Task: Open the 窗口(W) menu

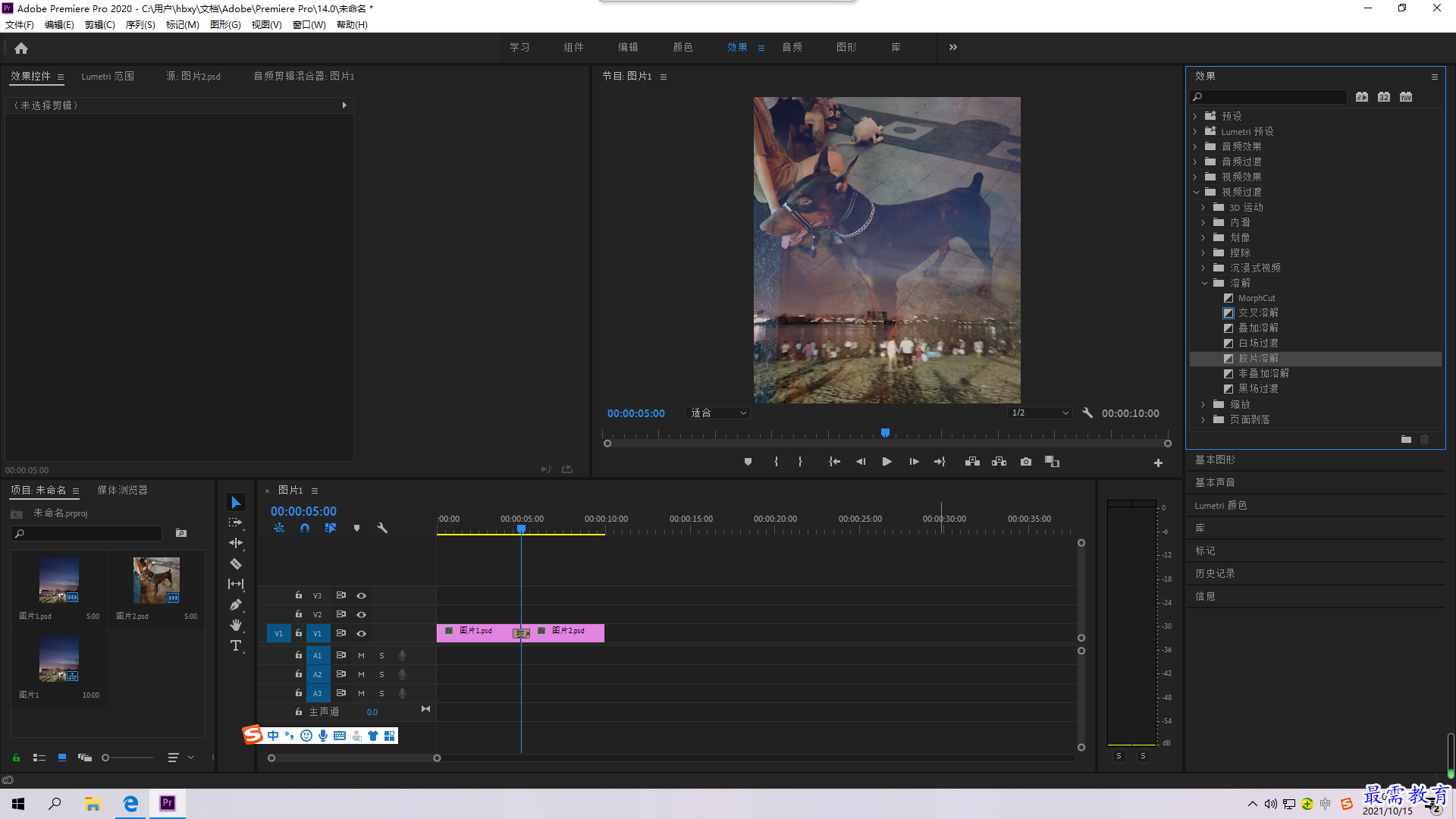Action: (x=309, y=25)
